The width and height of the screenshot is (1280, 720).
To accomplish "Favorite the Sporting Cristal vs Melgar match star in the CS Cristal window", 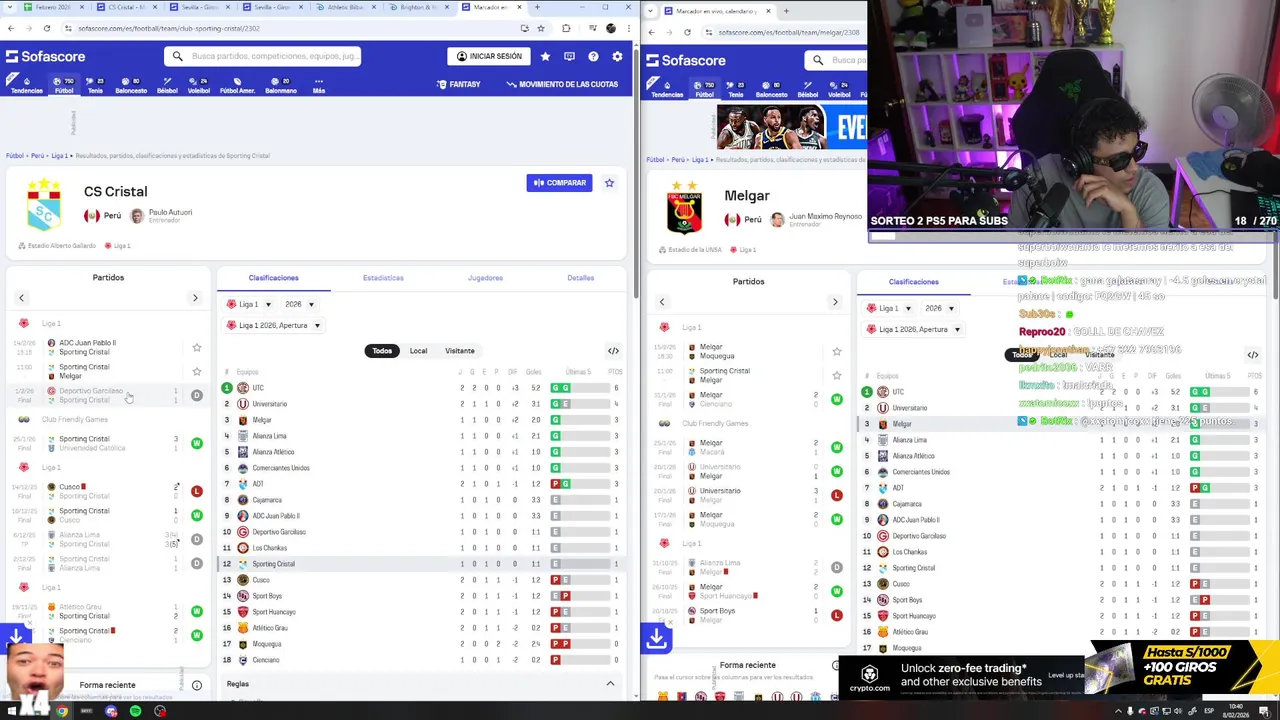I will click(196, 371).
